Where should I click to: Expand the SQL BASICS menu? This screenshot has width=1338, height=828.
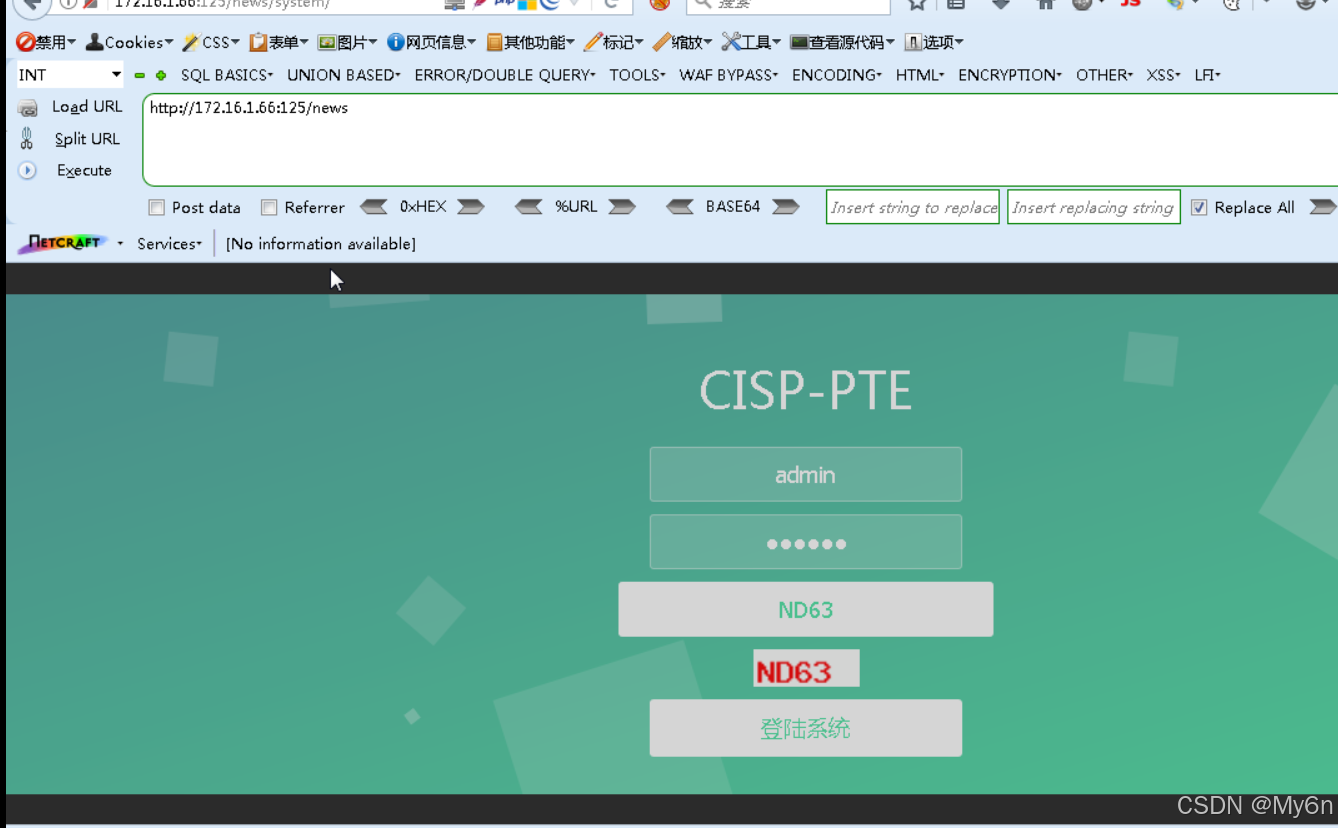227,75
